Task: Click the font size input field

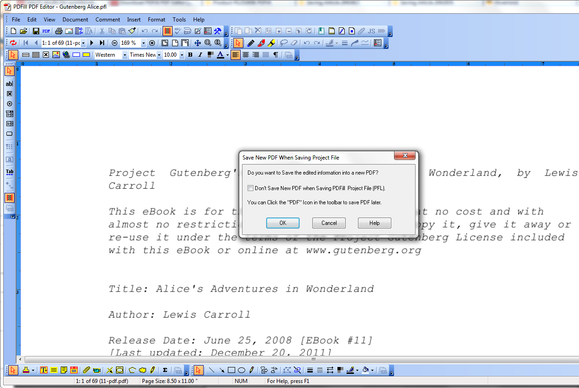Action: tap(171, 55)
